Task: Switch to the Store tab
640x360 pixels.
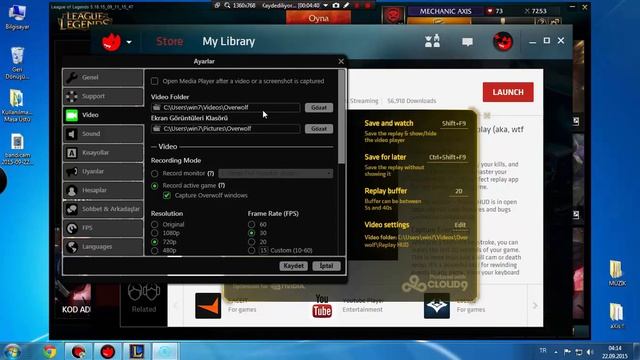Action: [x=169, y=41]
